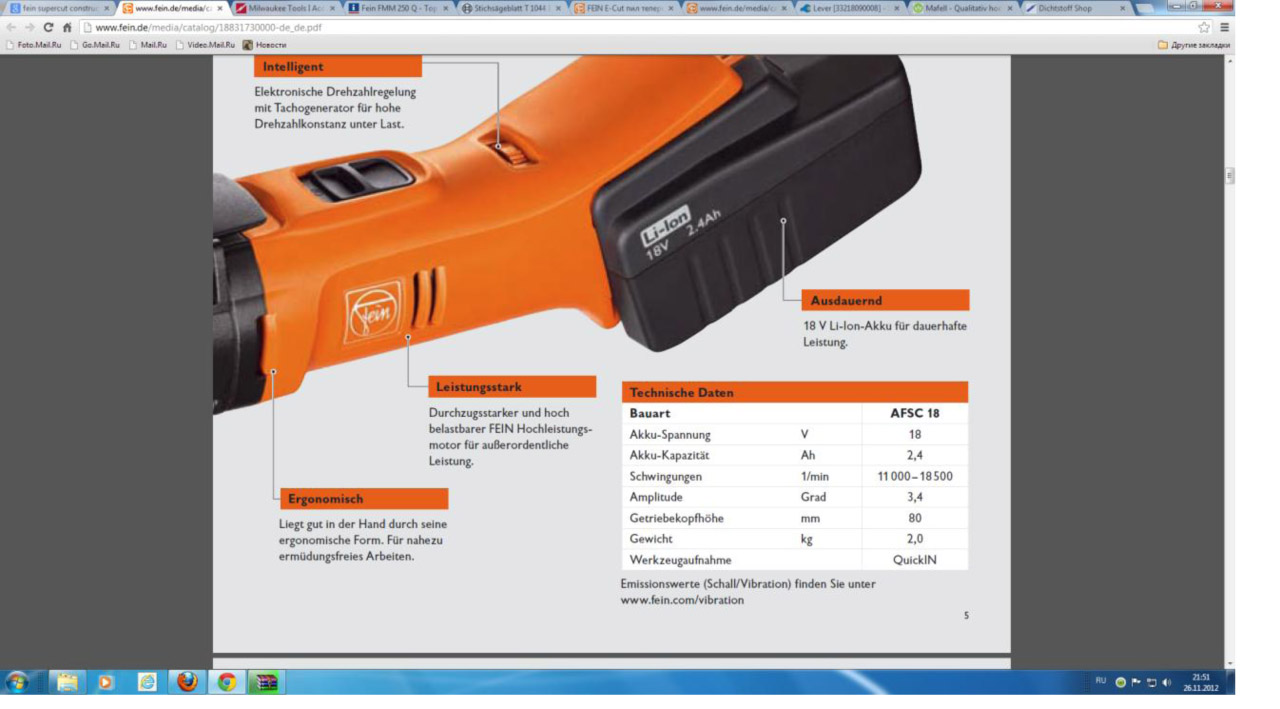1280x709 pixels.
Task: Click the 'Technische Daten' table header
Action: point(795,392)
